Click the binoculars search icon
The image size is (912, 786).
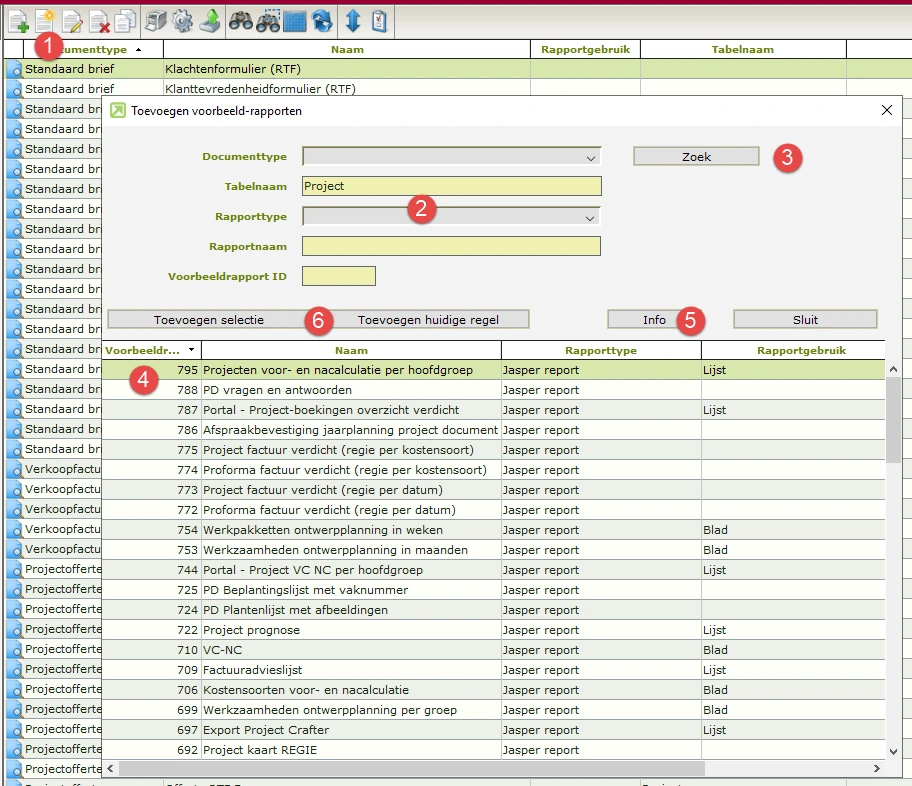coord(241,20)
